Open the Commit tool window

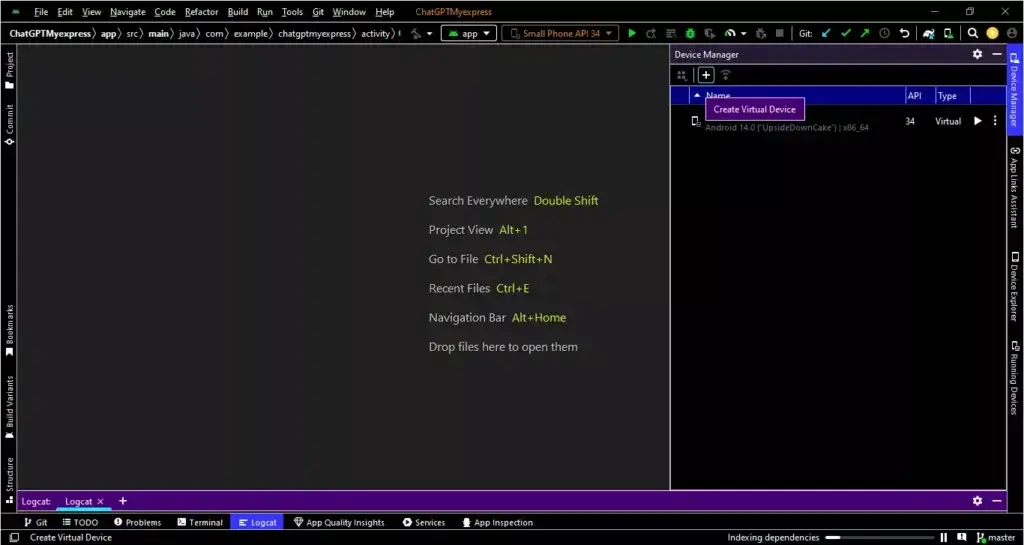(9, 124)
